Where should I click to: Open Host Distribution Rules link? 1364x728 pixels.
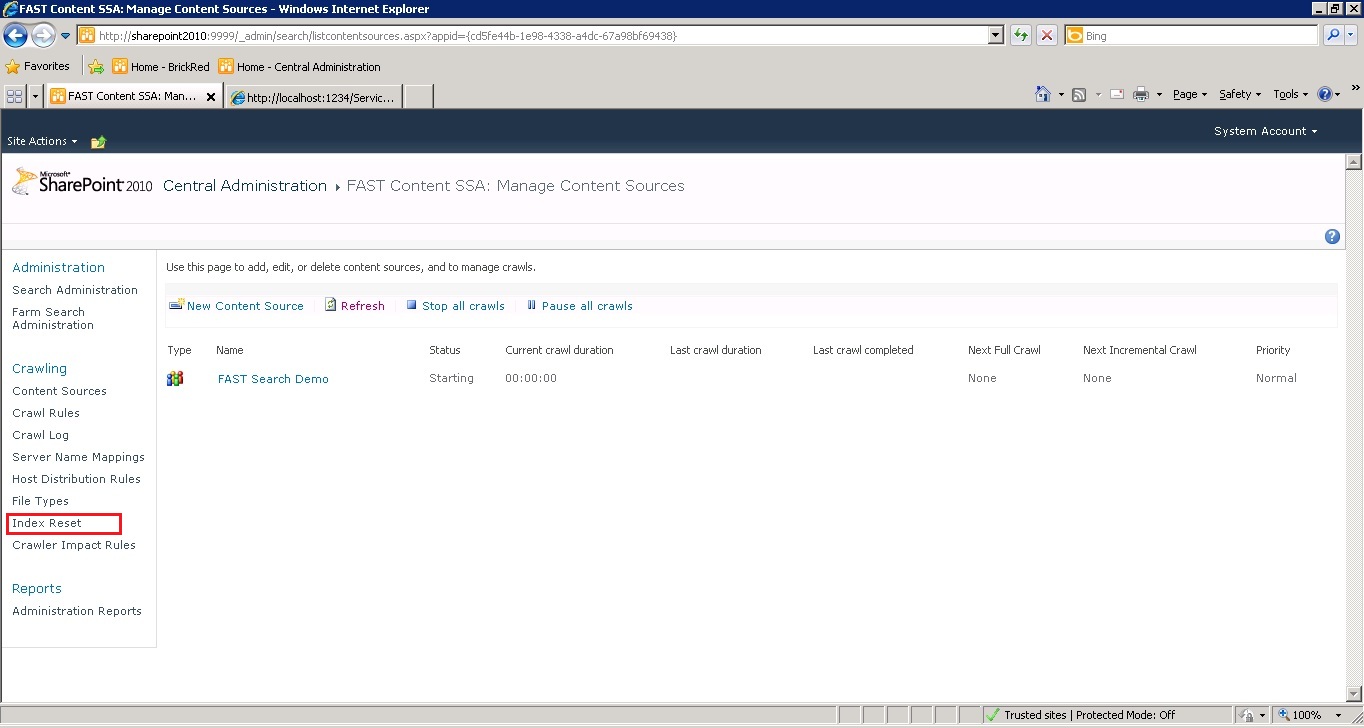[76, 479]
